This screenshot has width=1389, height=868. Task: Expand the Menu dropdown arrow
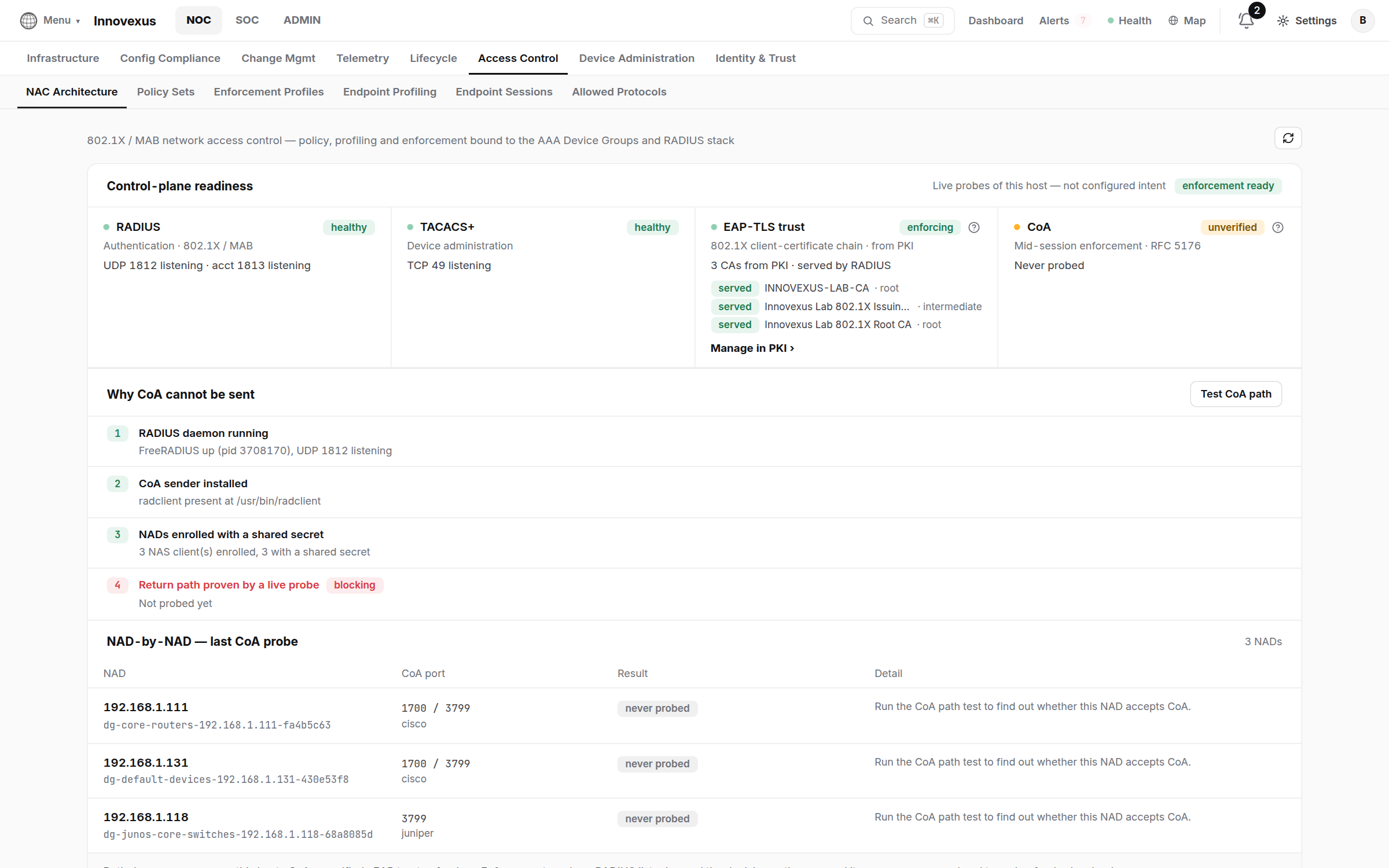[x=78, y=21]
